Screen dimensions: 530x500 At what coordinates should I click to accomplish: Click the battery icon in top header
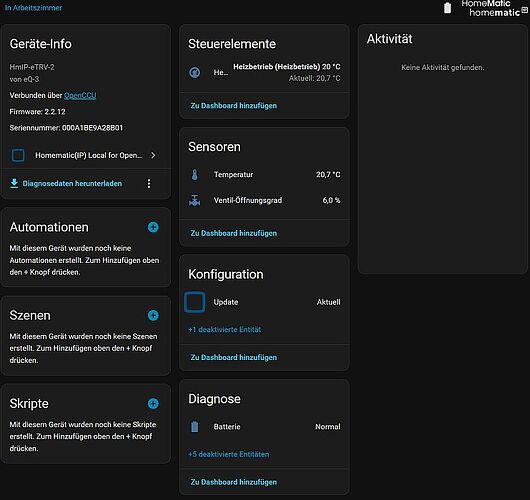tap(447, 8)
